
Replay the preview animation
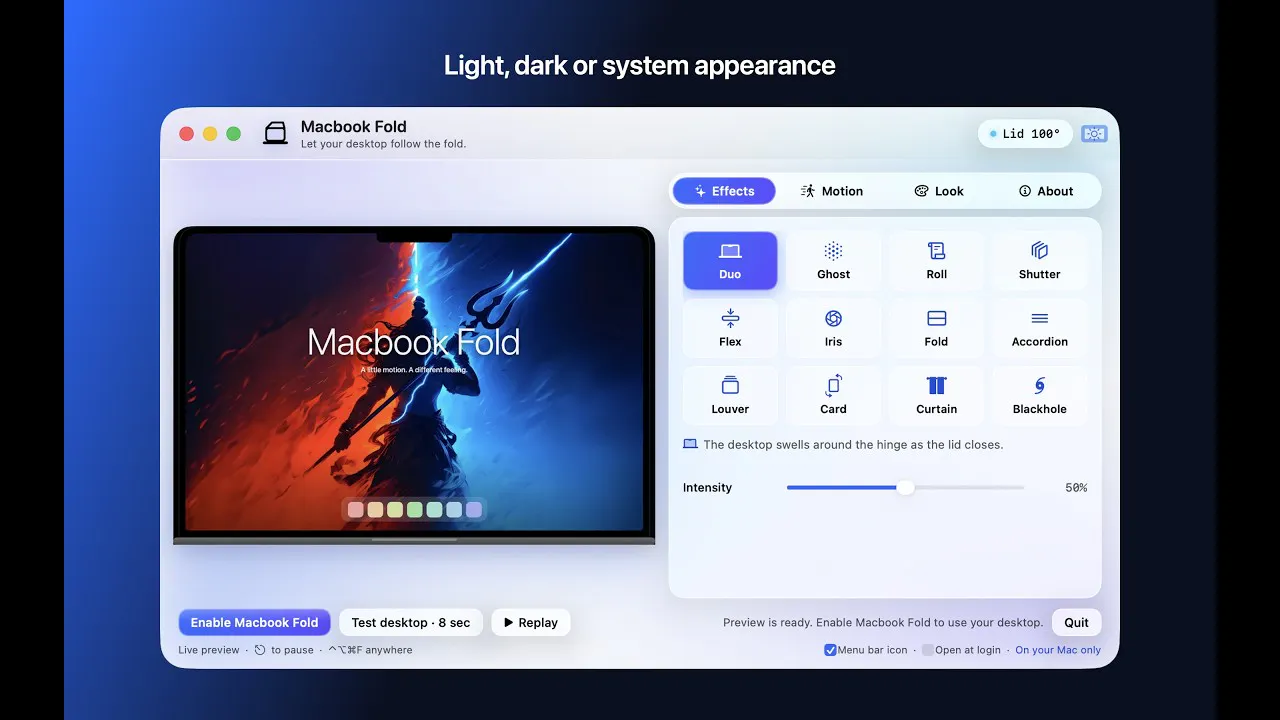coord(531,622)
